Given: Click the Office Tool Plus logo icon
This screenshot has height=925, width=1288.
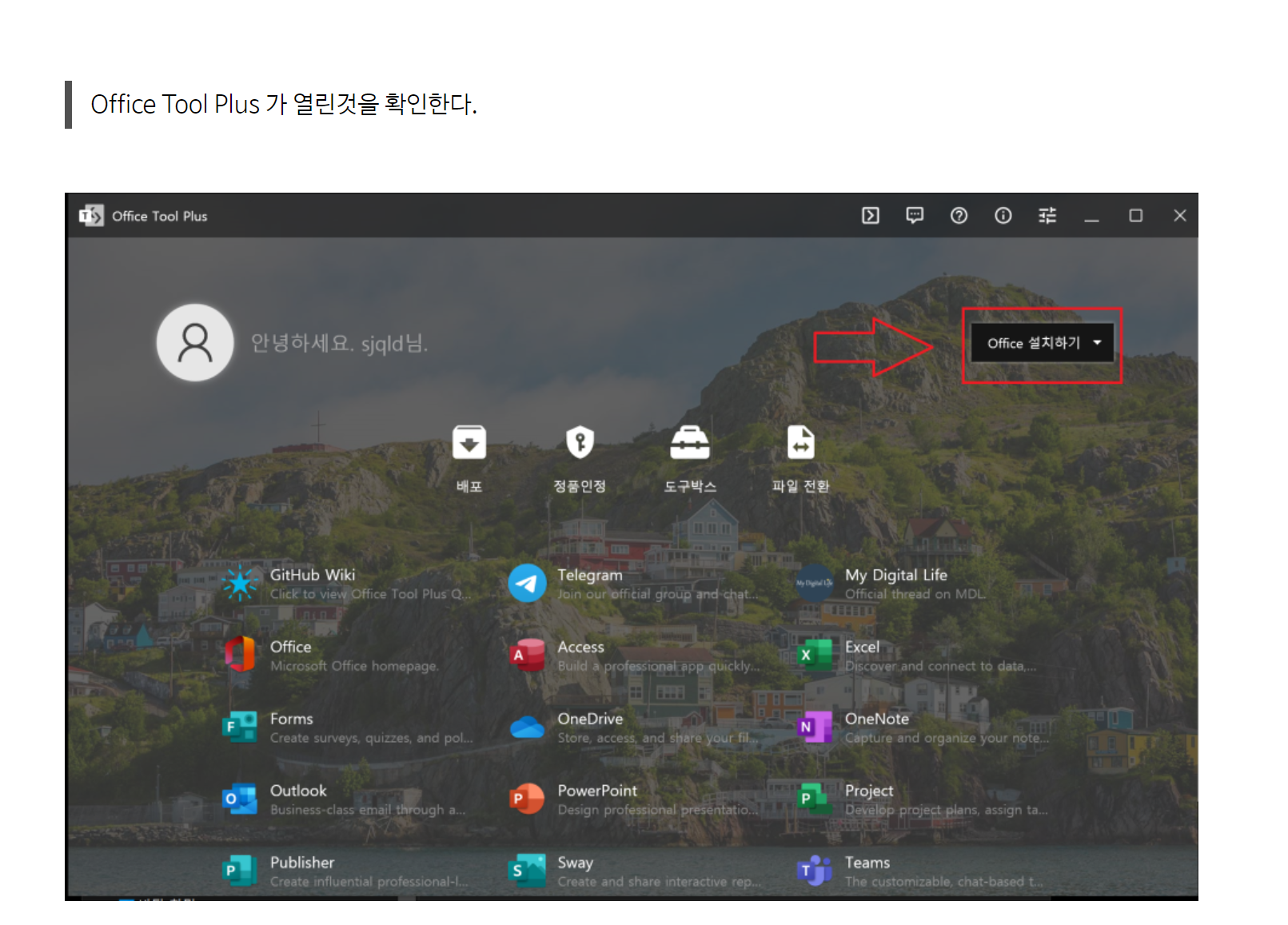Looking at the screenshot, I should [91, 216].
